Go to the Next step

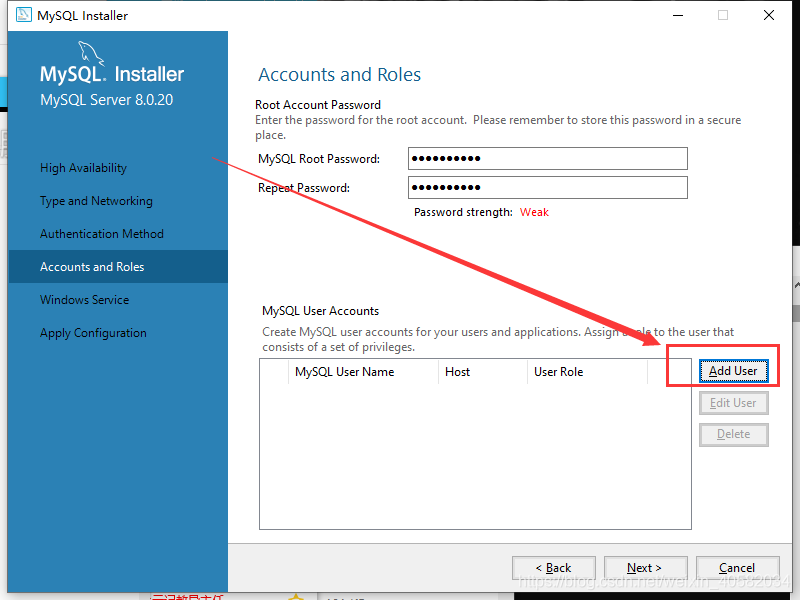tap(645, 568)
